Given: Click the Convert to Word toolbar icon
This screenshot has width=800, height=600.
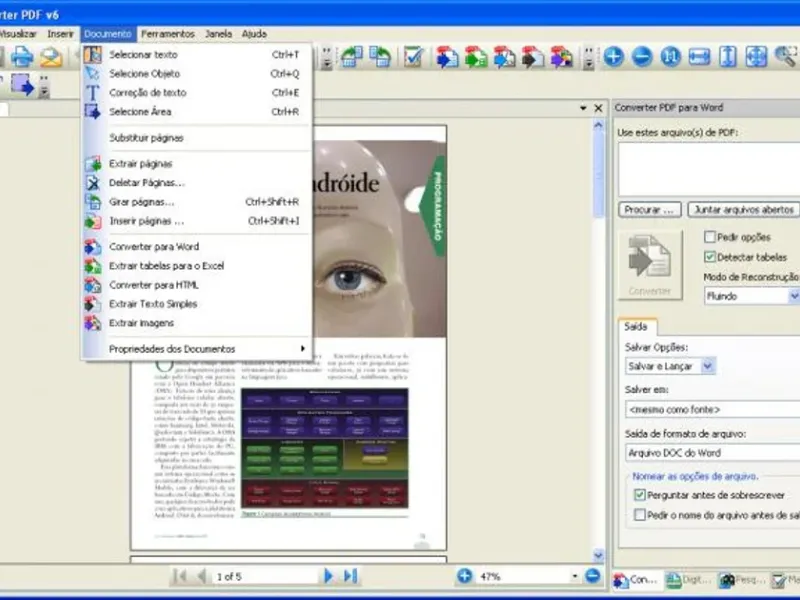Looking at the screenshot, I should click(x=447, y=57).
